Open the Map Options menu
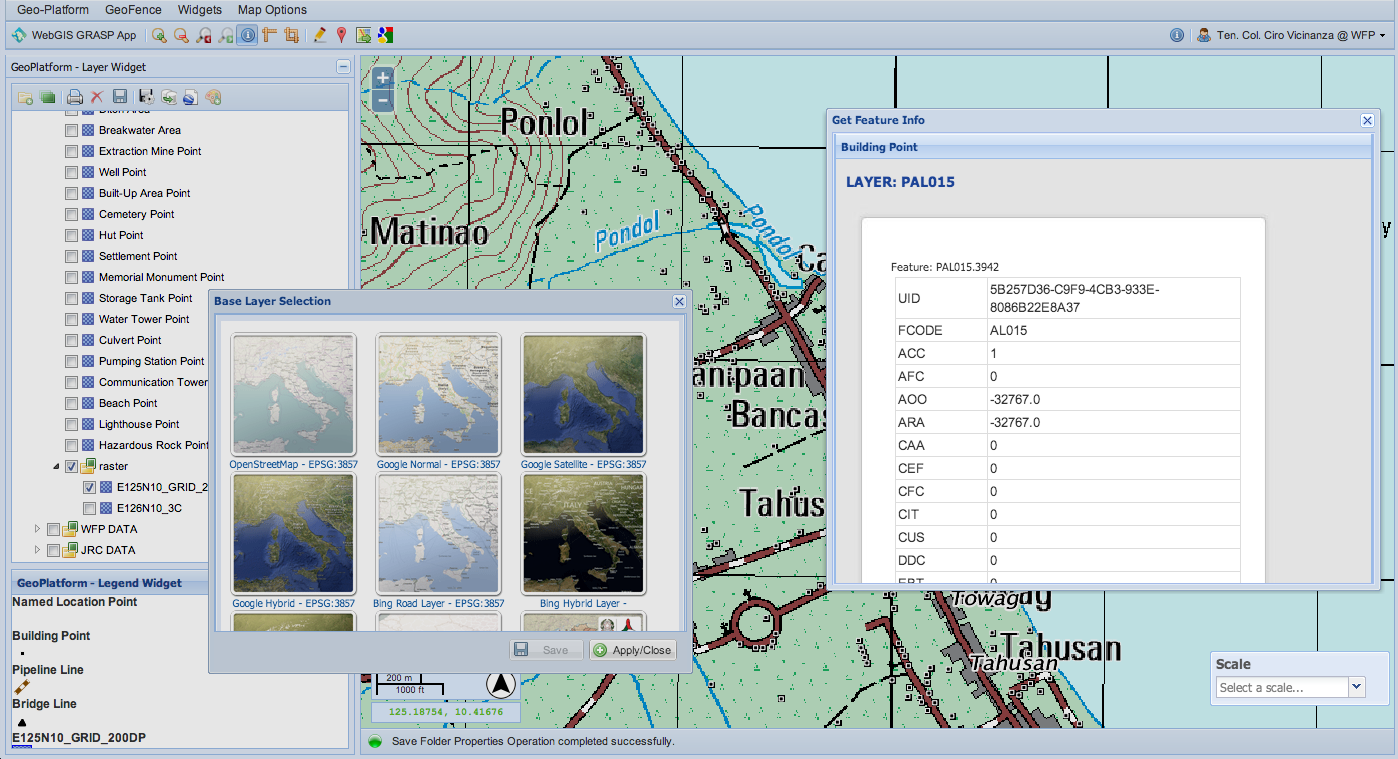This screenshot has width=1398, height=759. point(272,10)
